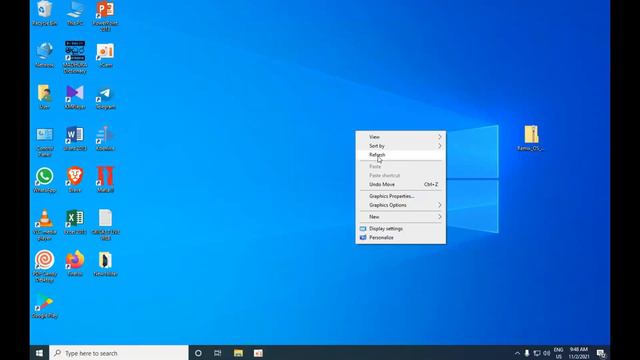Select the PowerPoint 2013 shortcut

point(105,16)
